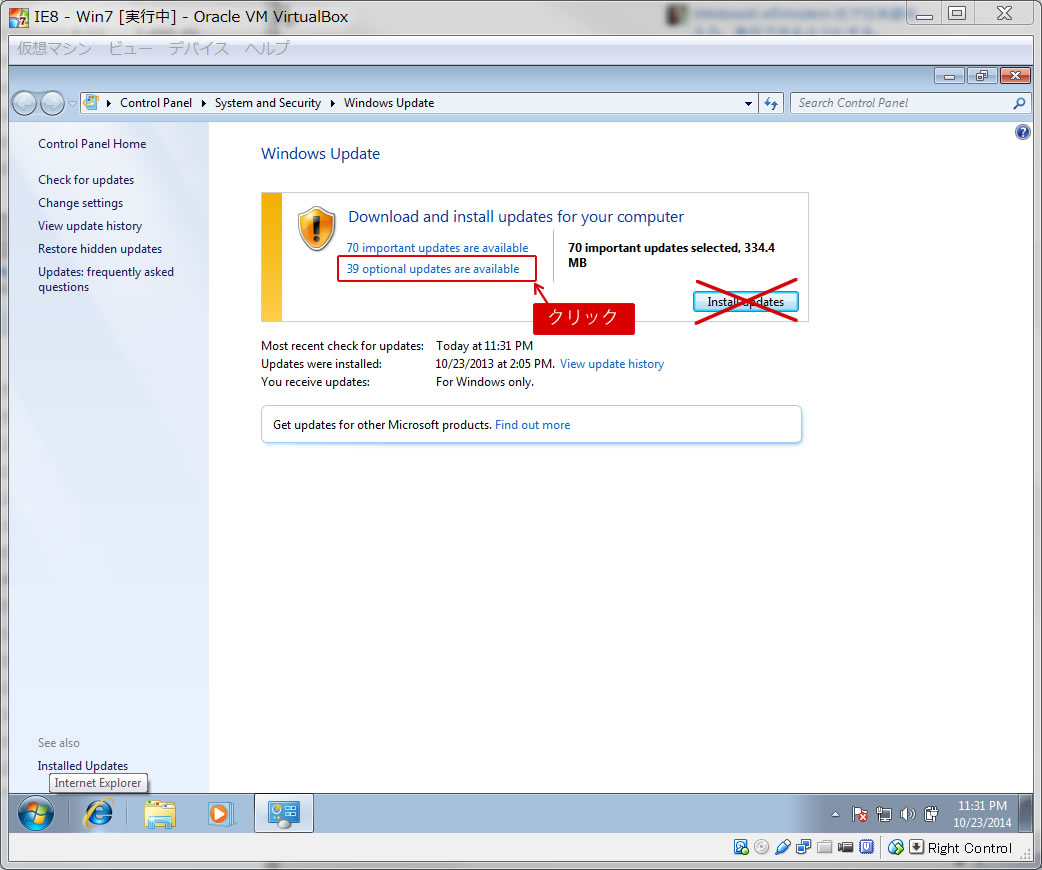Open the recent pages dropdown arrow
The image size is (1042, 870).
pyautogui.click(x=72, y=104)
